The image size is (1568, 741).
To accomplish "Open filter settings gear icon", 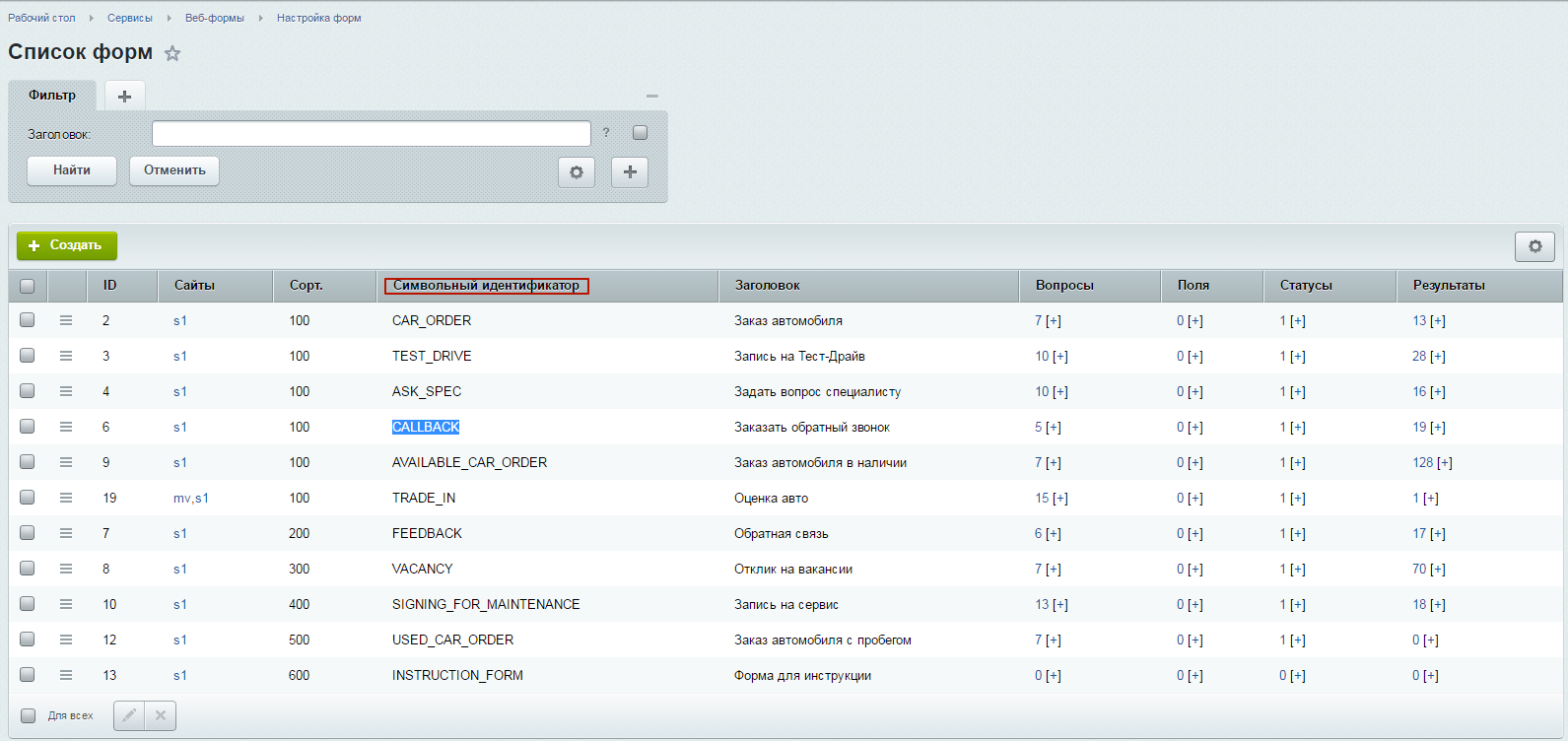I will point(577,171).
